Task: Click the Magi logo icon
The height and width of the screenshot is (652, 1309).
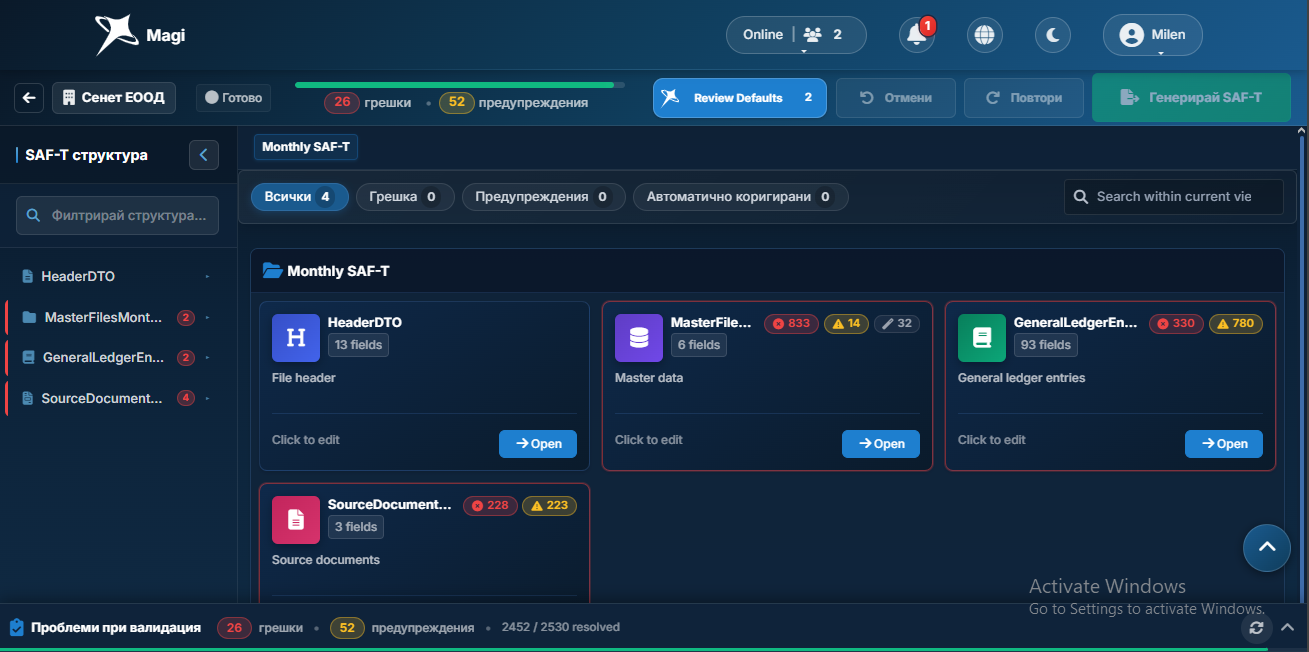Action: coord(113,35)
